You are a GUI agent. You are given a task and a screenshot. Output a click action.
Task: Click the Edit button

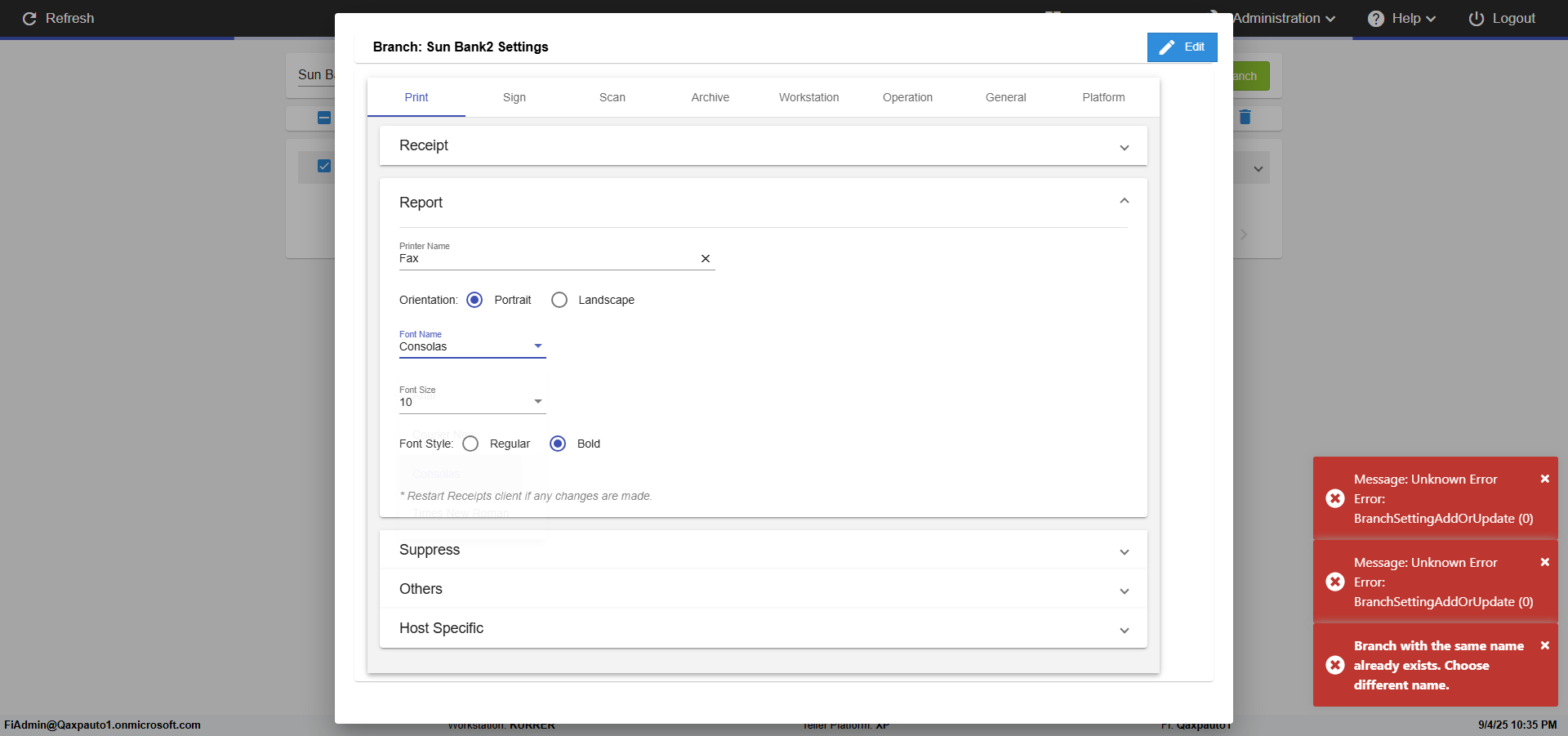(1182, 47)
